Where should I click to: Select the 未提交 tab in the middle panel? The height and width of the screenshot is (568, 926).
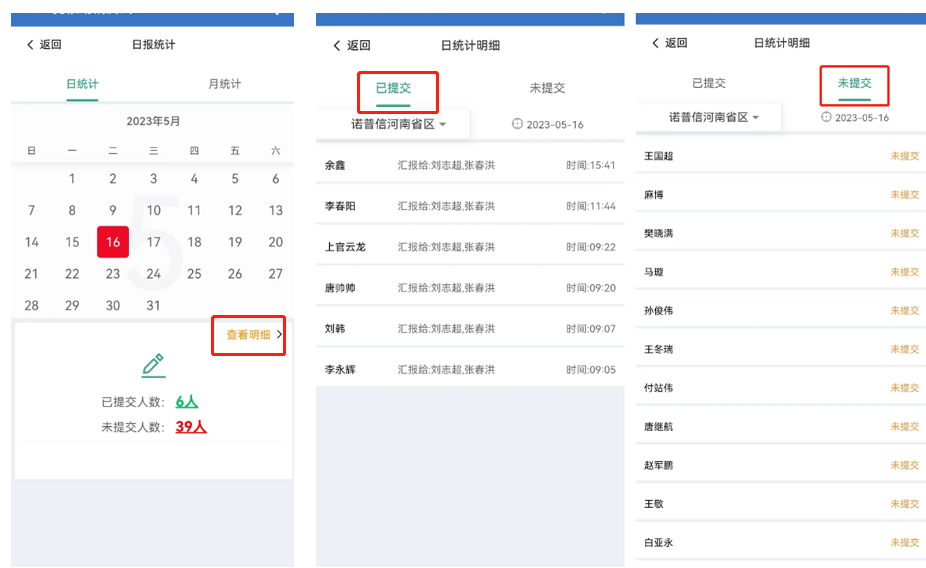(x=547, y=88)
